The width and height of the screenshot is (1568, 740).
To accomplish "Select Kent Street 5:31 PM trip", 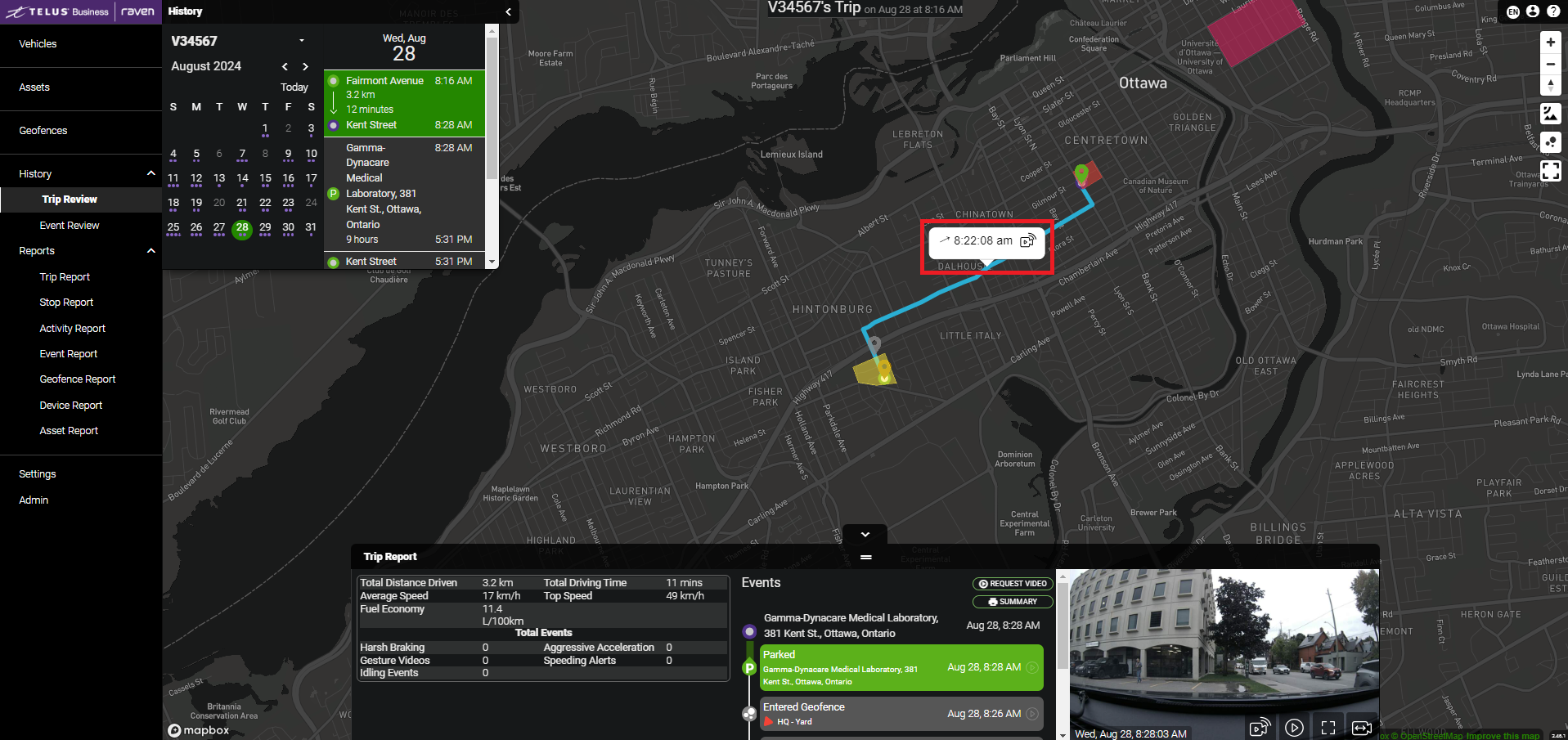I will (x=405, y=262).
